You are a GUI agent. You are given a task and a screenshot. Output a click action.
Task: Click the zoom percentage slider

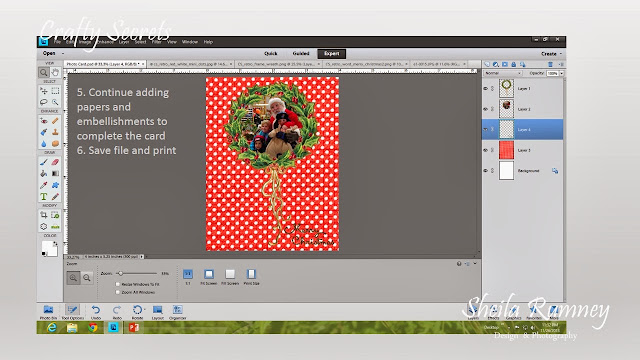coord(138,273)
